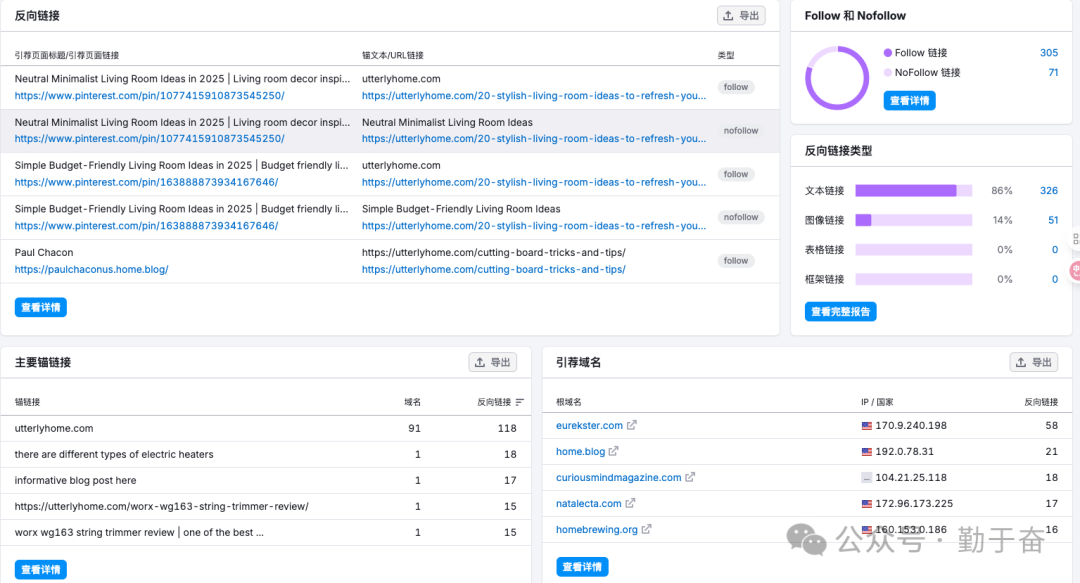The image size is (1080, 583).
Task: Click text links count 326
Action: click(1048, 190)
